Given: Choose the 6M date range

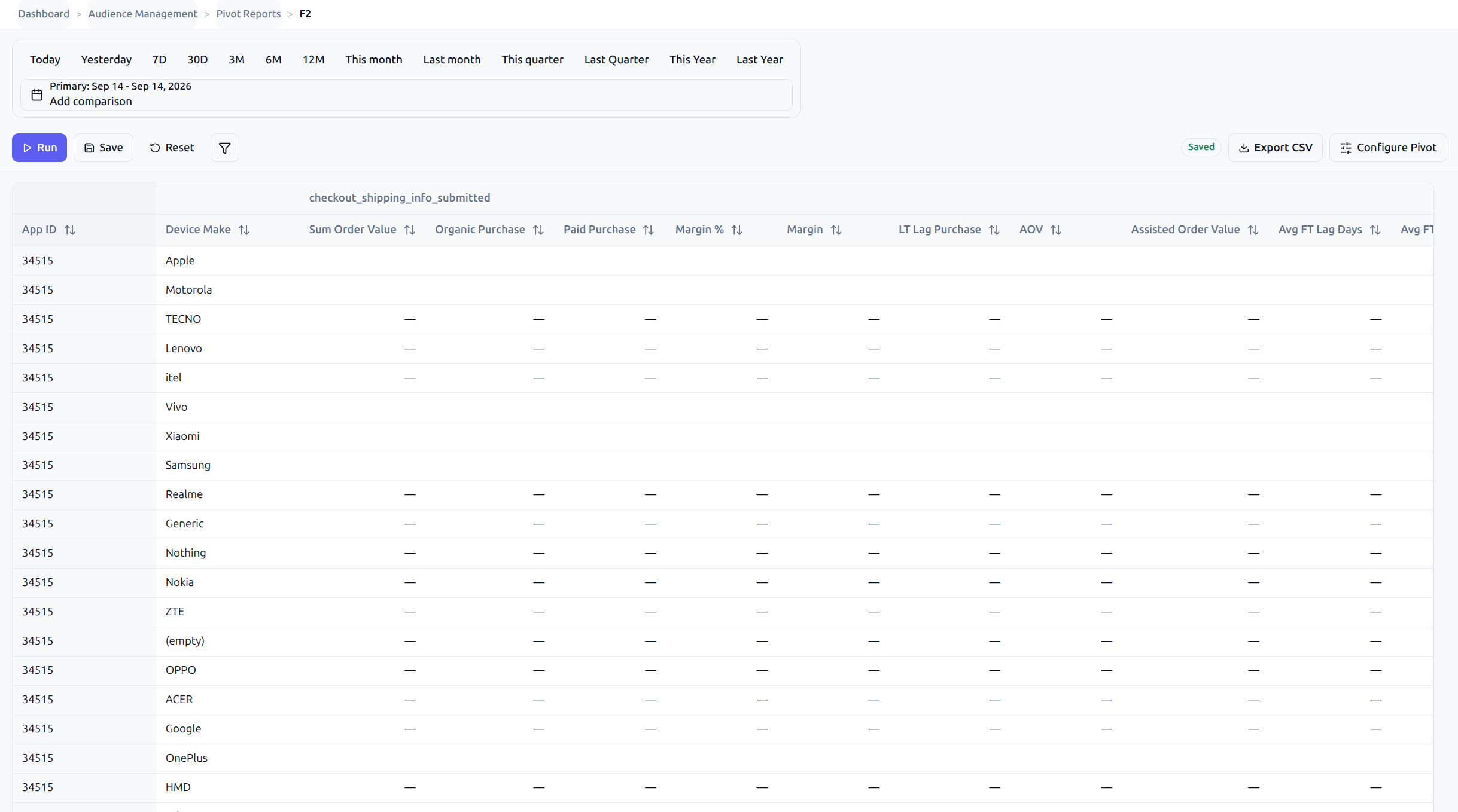Looking at the screenshot, I should pyautogui.click(x=273, y=59).
